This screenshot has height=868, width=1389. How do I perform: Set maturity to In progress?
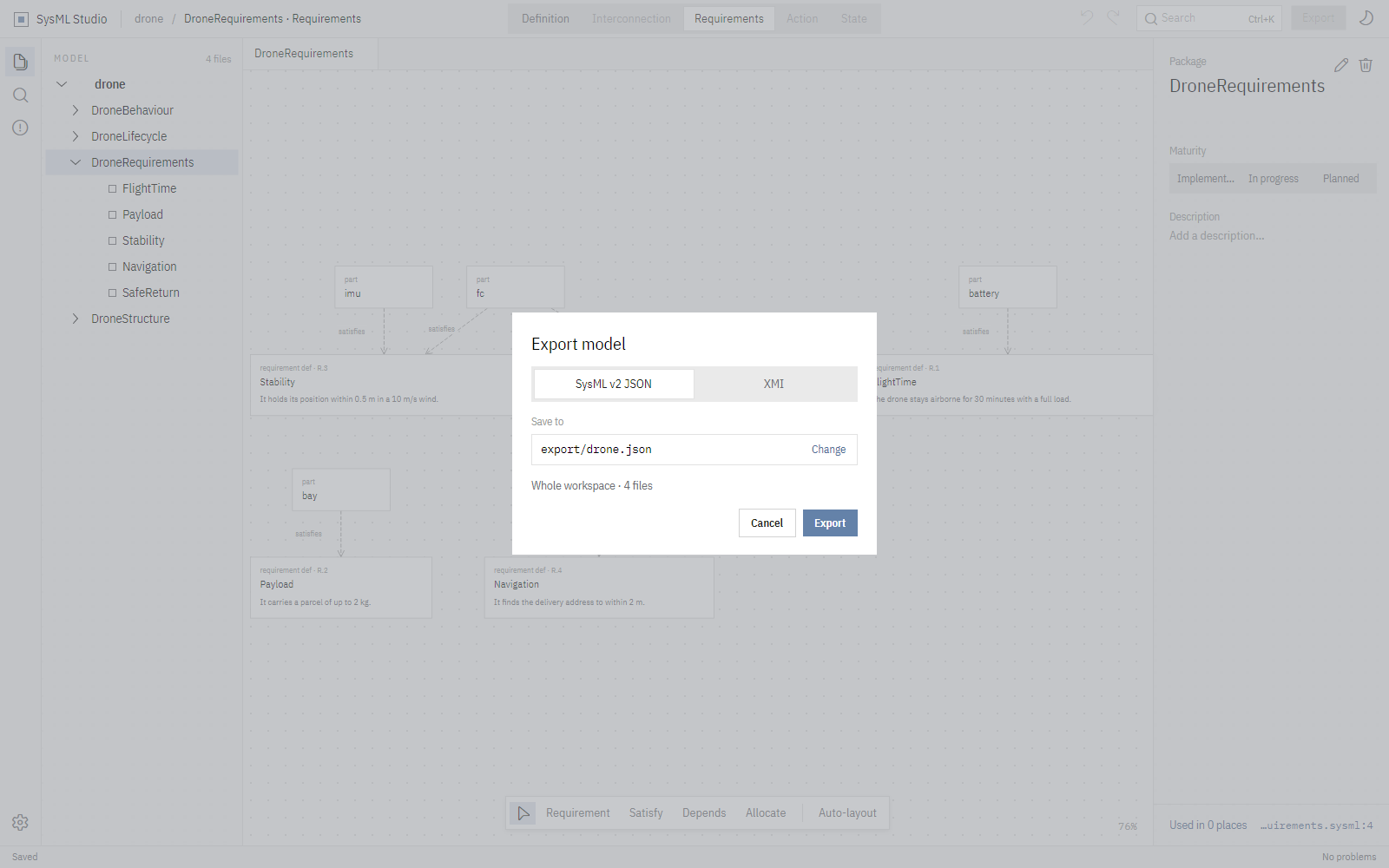[1273, 179]
